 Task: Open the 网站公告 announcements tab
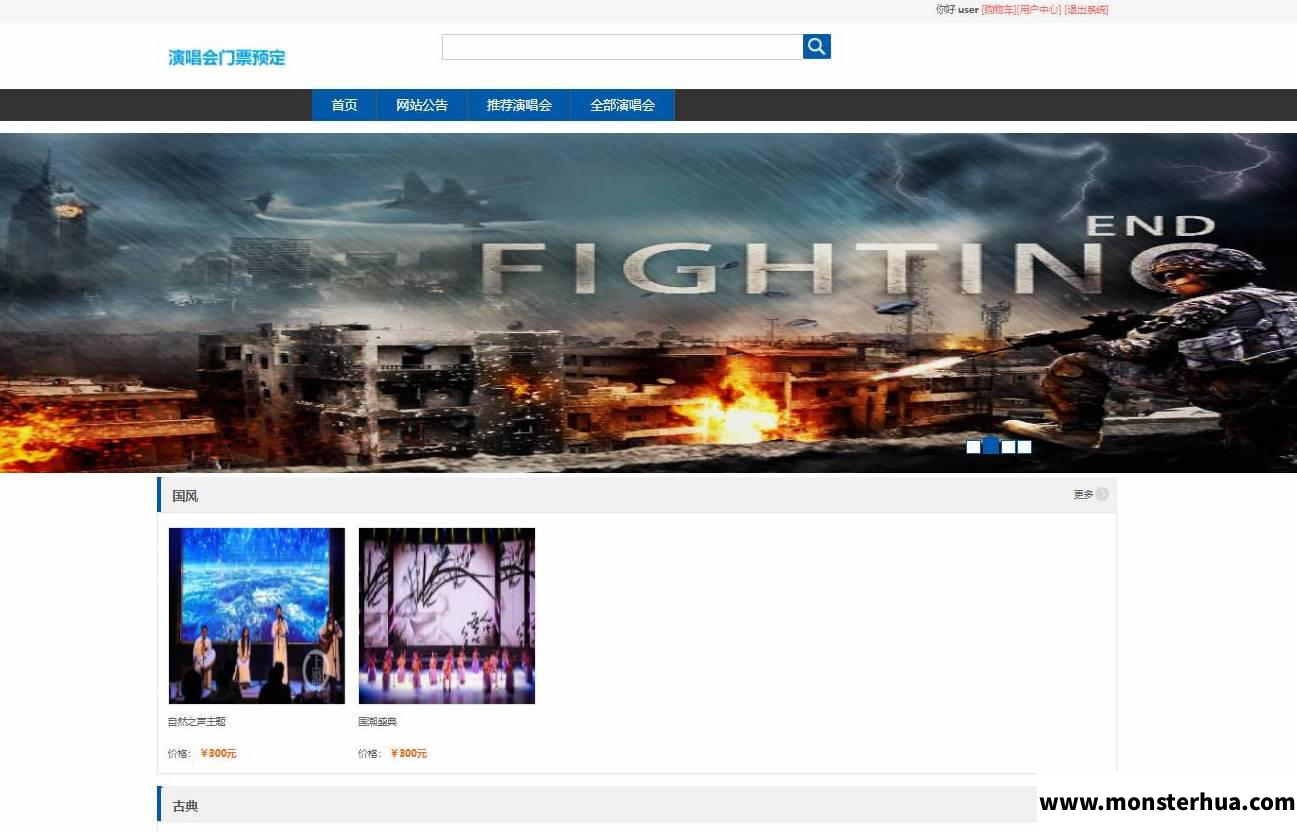click(x=422, y=105)
